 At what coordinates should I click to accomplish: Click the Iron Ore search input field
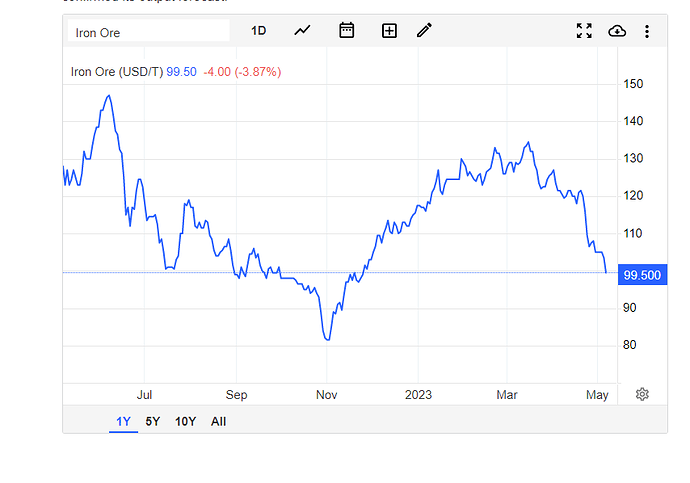pos(148,31)
